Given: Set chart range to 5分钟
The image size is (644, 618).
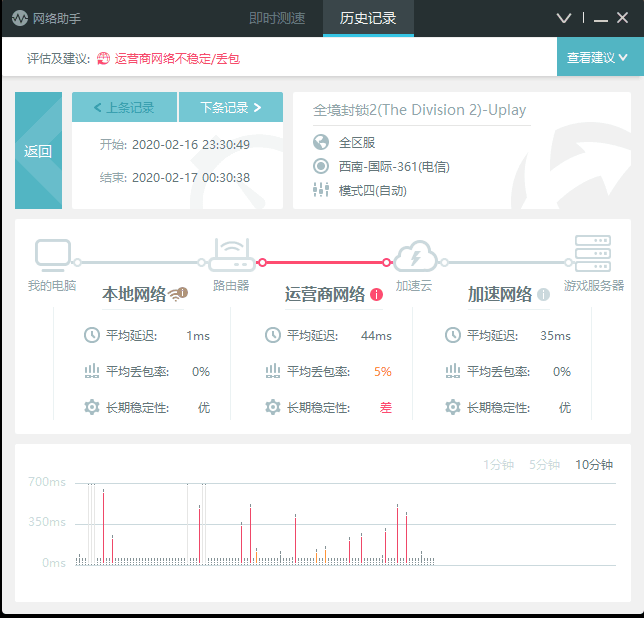Looking at the screenshot, I should pyautogui.click(x=544, y=464).
